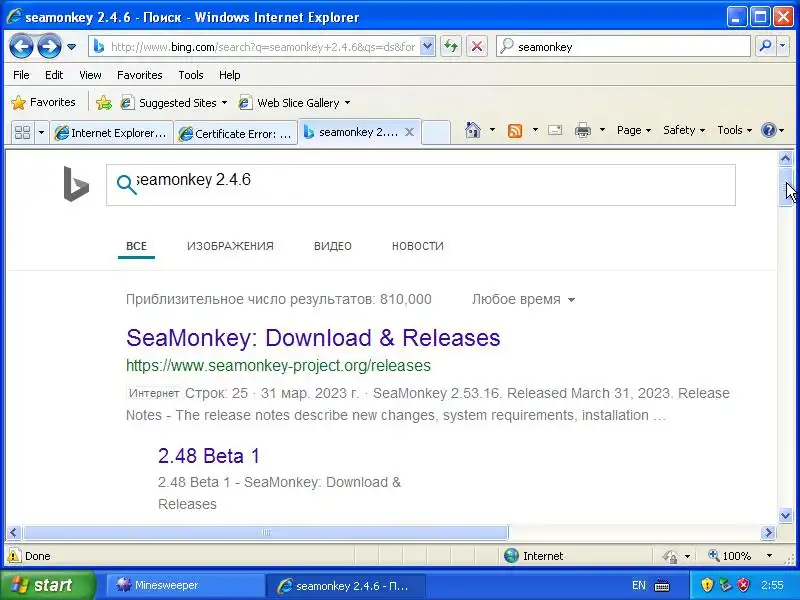Click the Read Mail envelope icon
The width and height of the screenshot is (800, 600).
coord(555,130)
